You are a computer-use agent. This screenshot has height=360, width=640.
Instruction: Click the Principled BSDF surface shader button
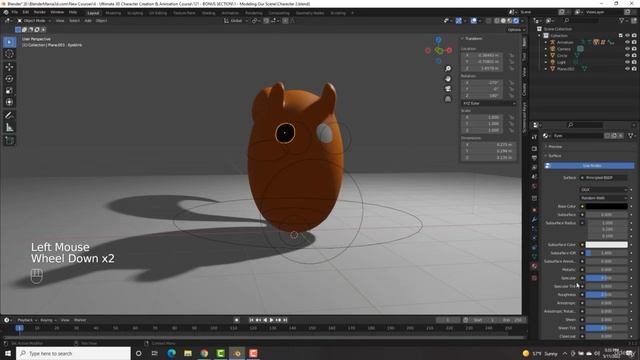pyautogui.click(x=604, y=178)
